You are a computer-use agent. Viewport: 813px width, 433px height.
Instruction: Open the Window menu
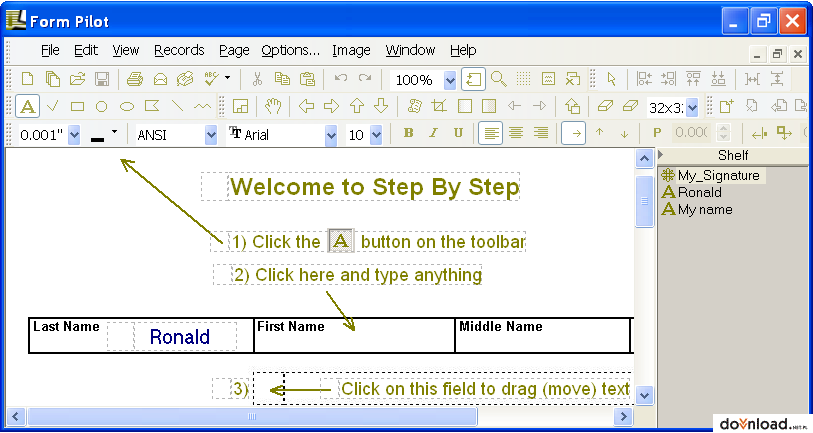point(410,50)
